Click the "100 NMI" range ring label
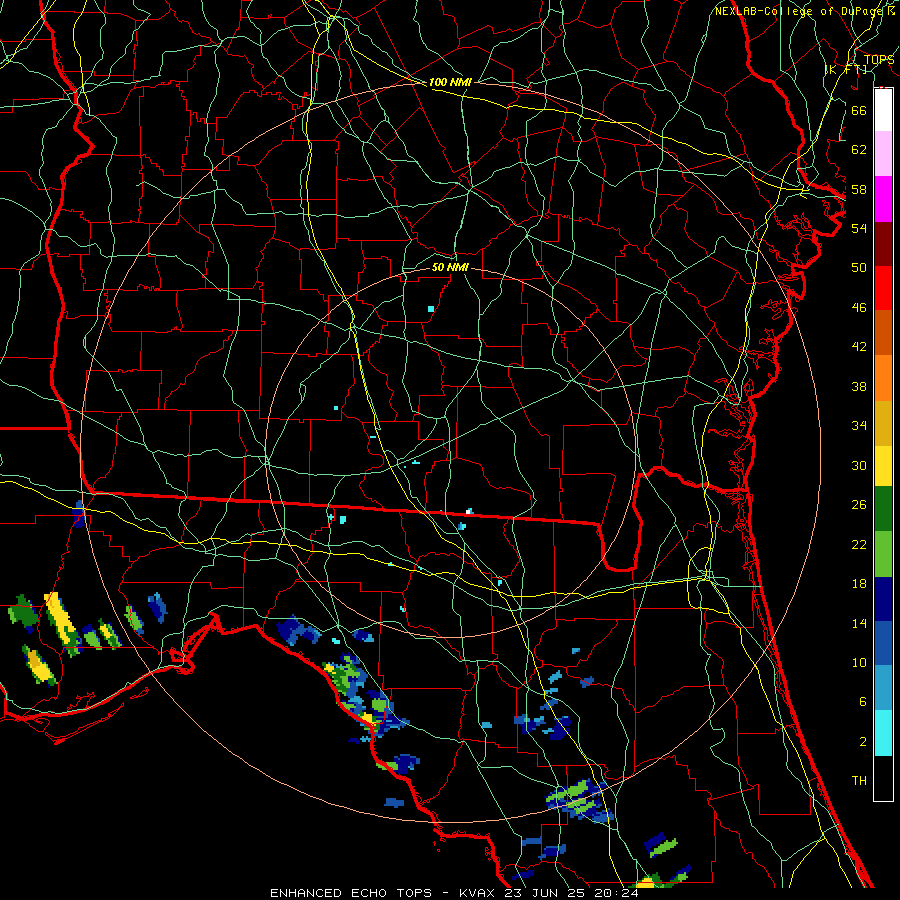Image resolution: width=900 pixels, height=900 pixels. pyautogui.click(x=450, y=83)
